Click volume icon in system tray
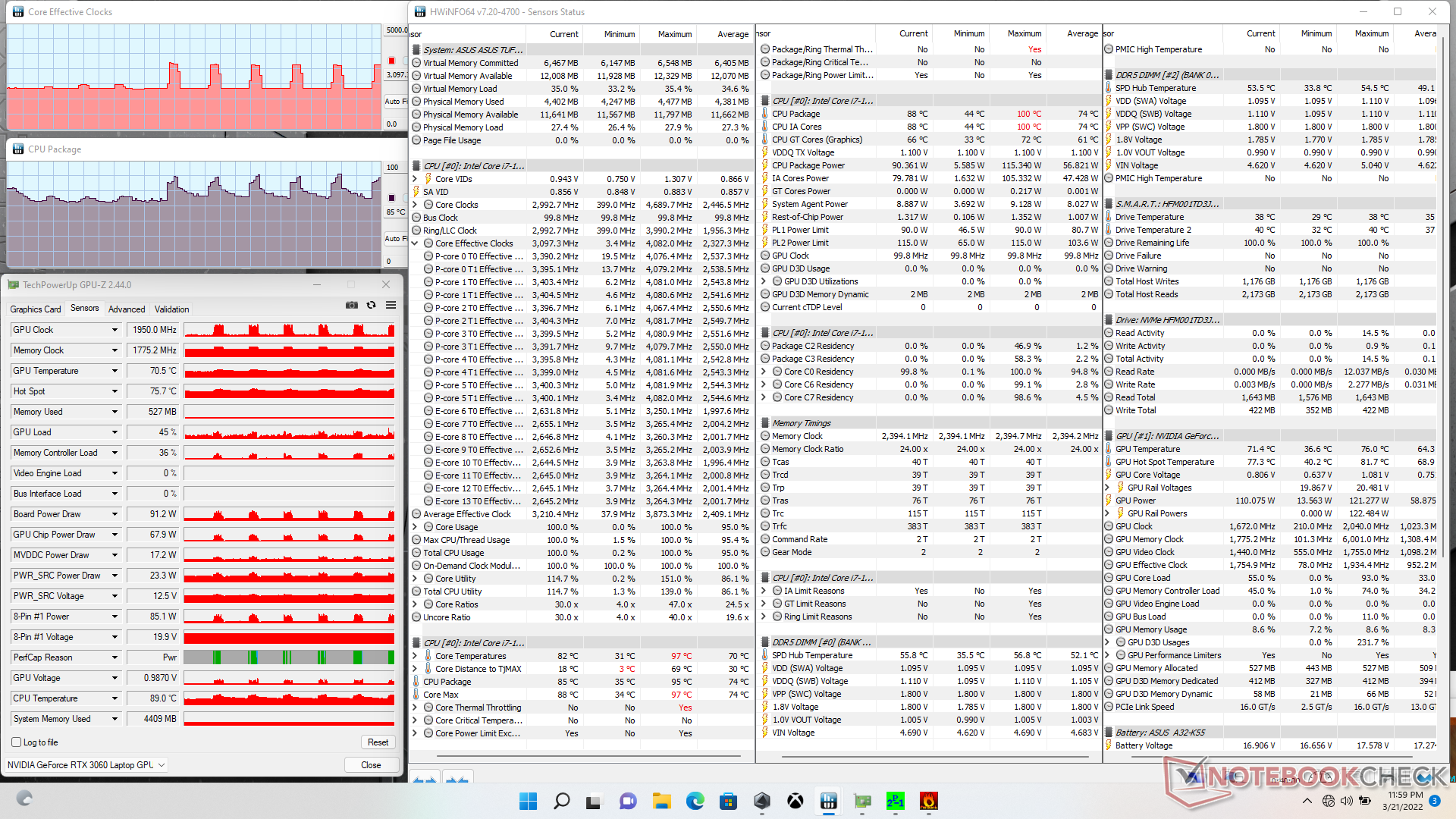Viewport: 1456px width, 819px height. 1347,801
